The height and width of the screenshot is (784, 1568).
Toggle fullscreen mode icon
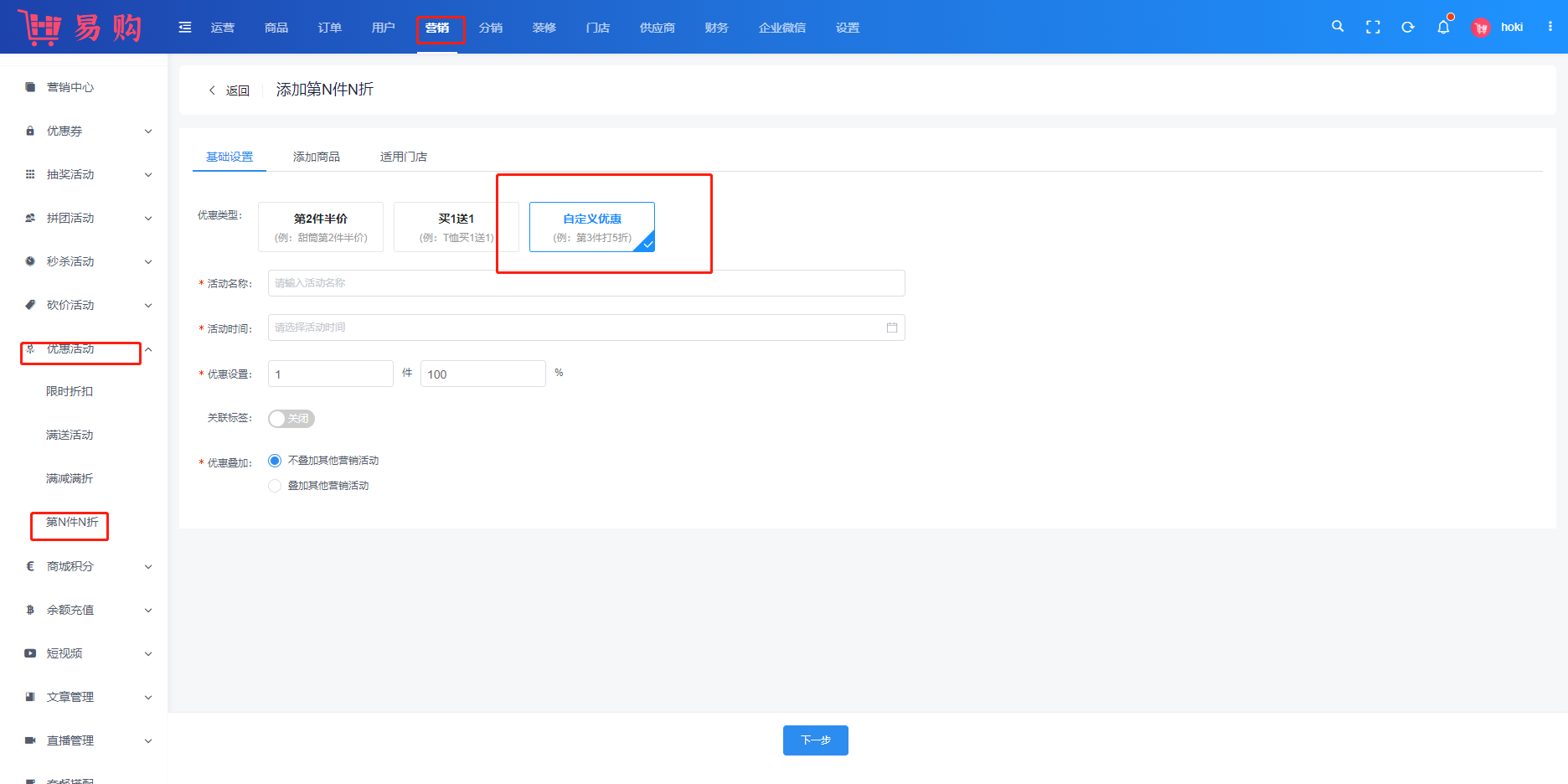[x=1373, y=27]
